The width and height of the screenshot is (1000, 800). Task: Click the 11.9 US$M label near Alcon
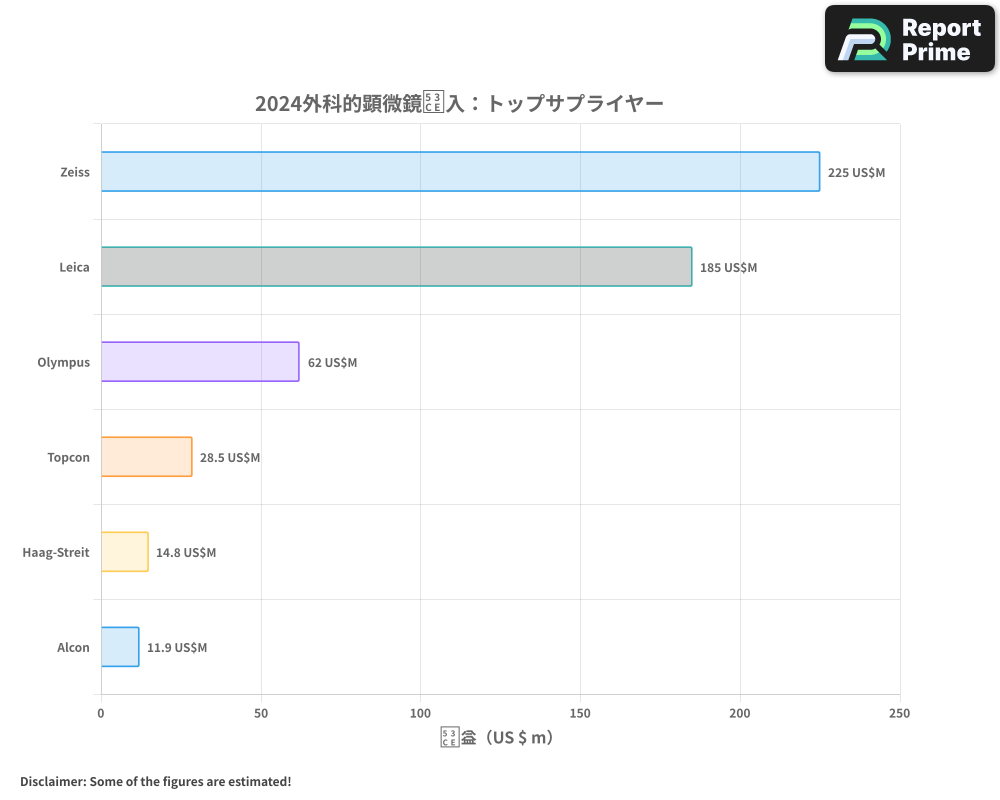click(177, 647)
